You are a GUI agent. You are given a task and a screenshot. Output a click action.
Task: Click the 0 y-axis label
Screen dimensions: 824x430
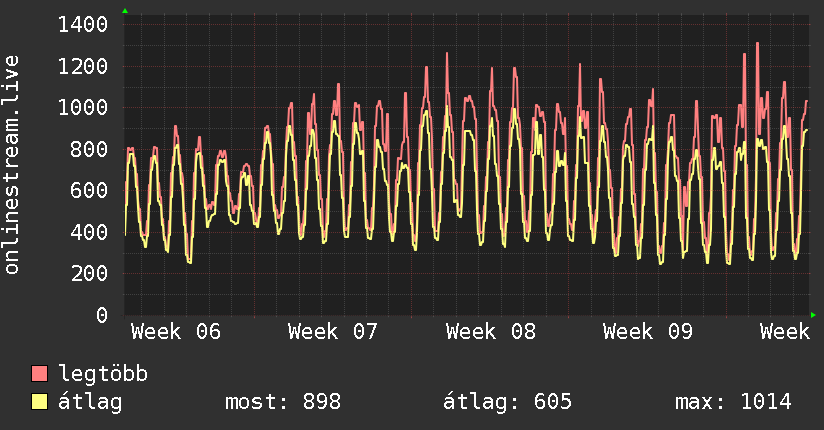102,315
